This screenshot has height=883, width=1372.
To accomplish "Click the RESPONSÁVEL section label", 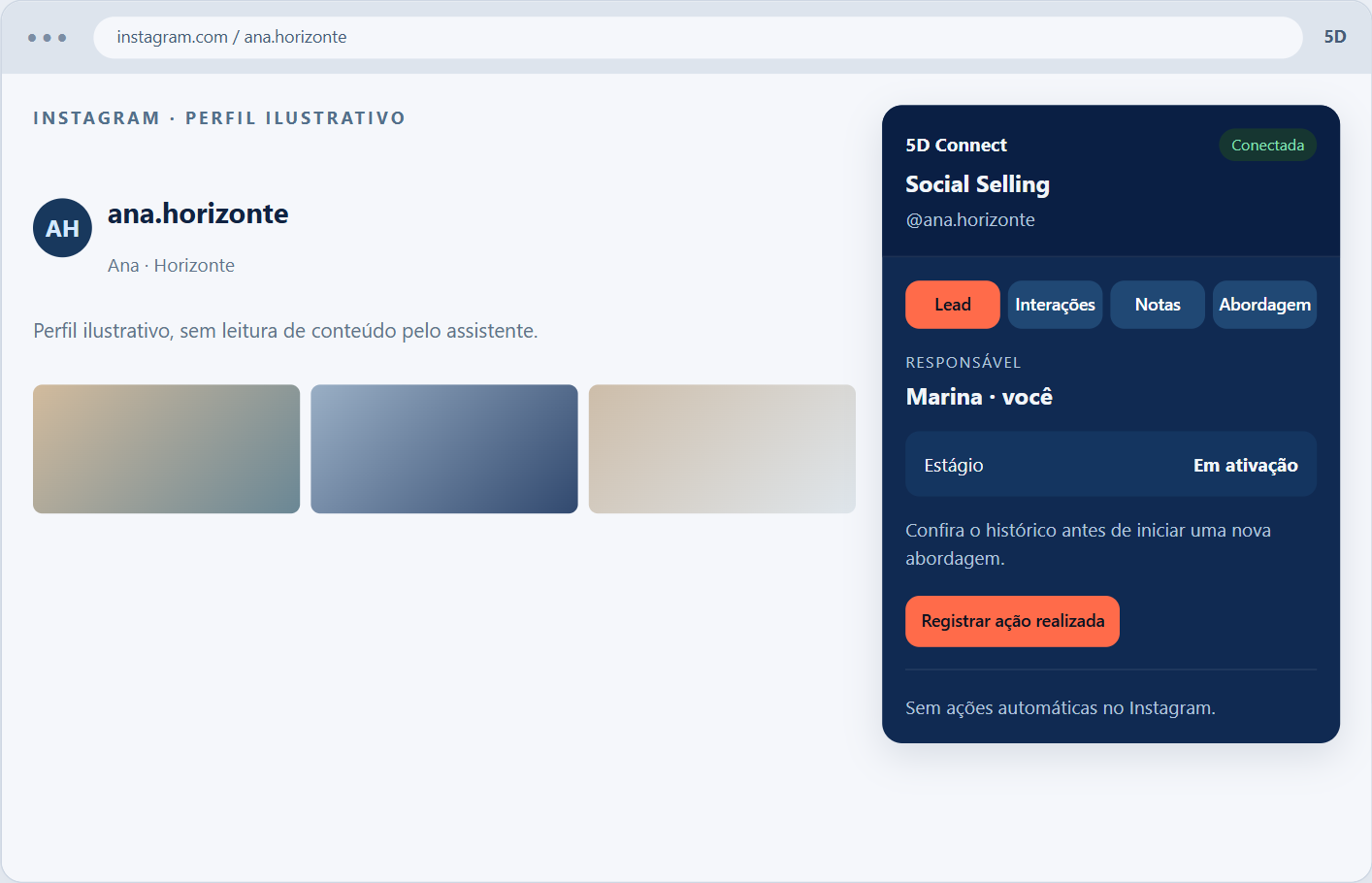I will tap(964, 363).
